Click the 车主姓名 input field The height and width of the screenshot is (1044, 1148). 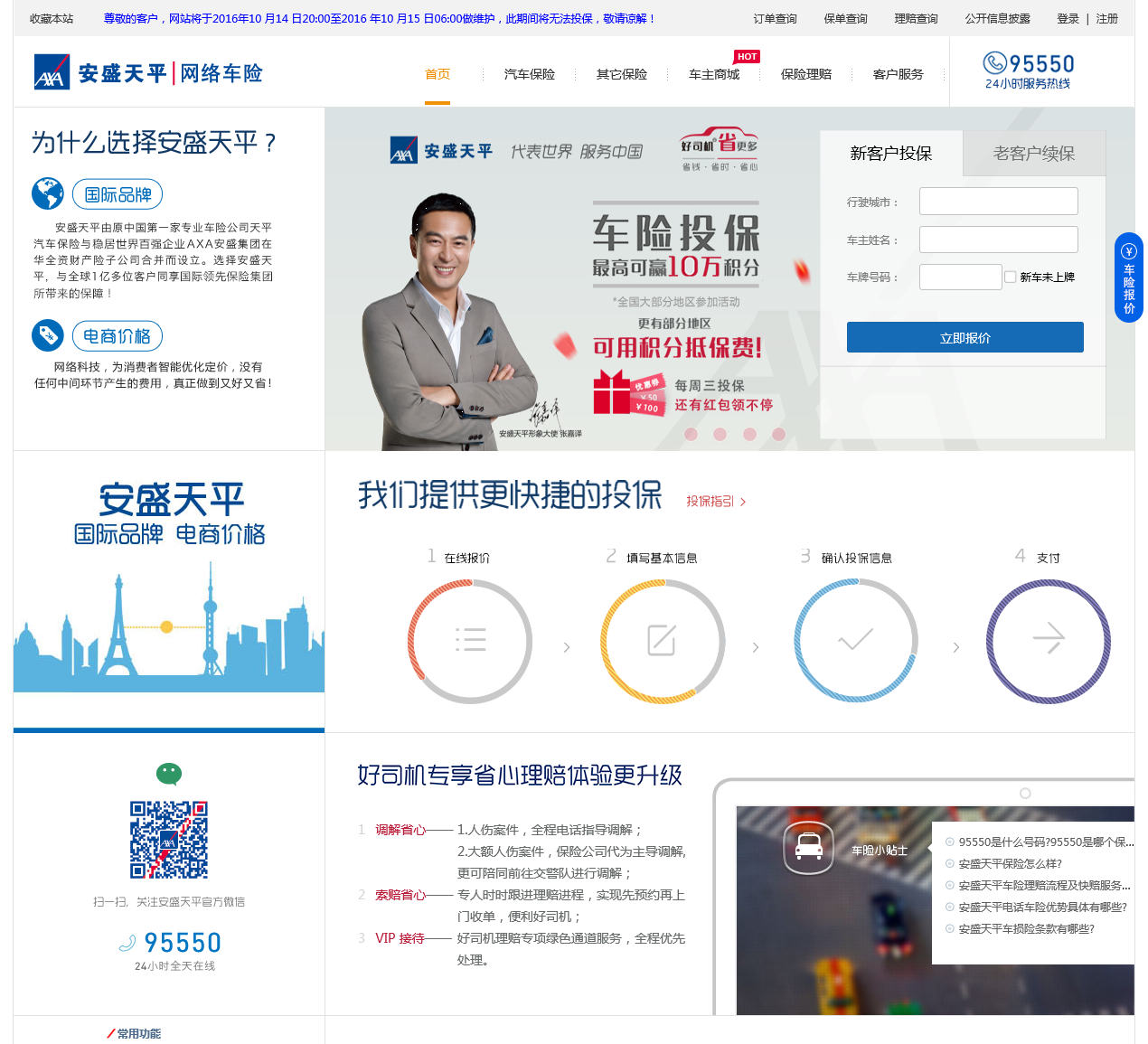click(999, 240)
